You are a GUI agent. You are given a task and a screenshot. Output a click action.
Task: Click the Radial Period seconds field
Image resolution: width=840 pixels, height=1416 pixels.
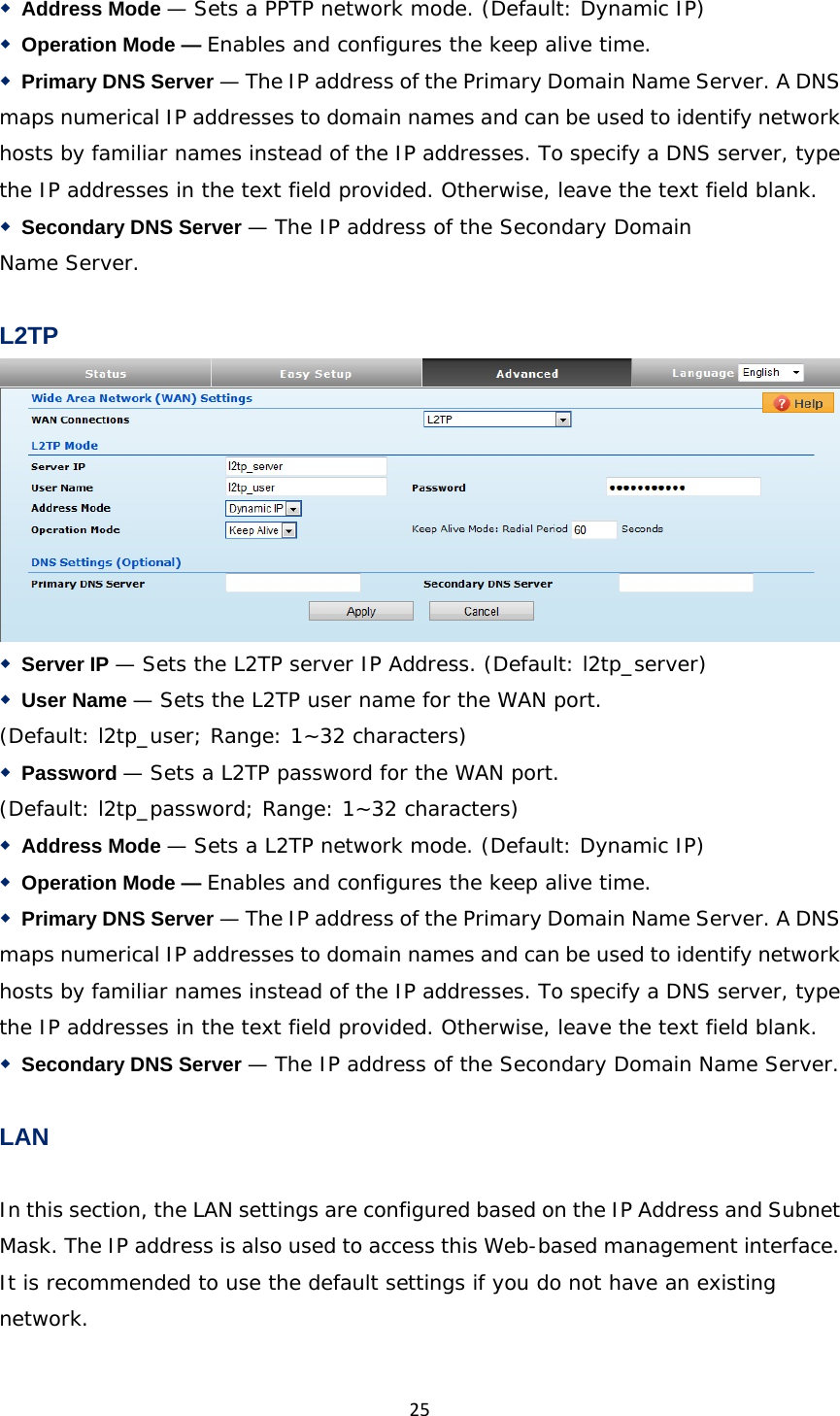coord(593,530)
